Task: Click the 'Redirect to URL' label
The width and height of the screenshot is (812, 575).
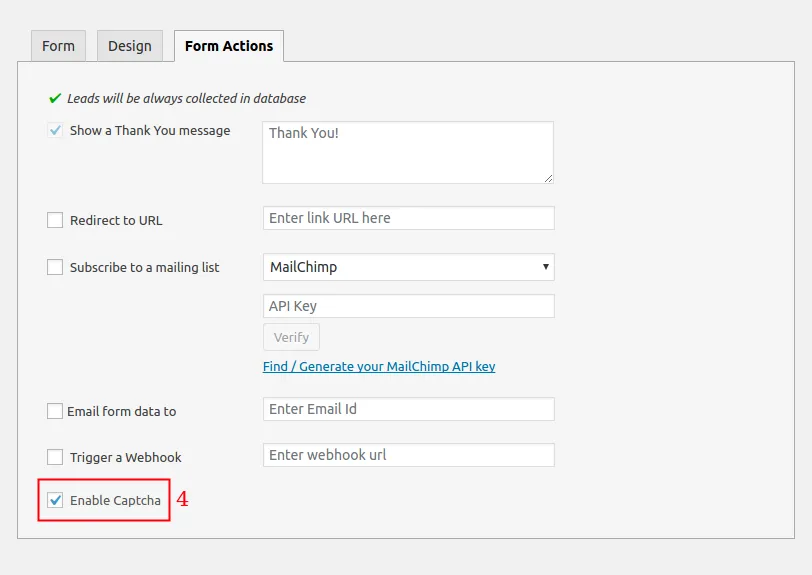Action: pyautogui.click(x=116, y=221)
